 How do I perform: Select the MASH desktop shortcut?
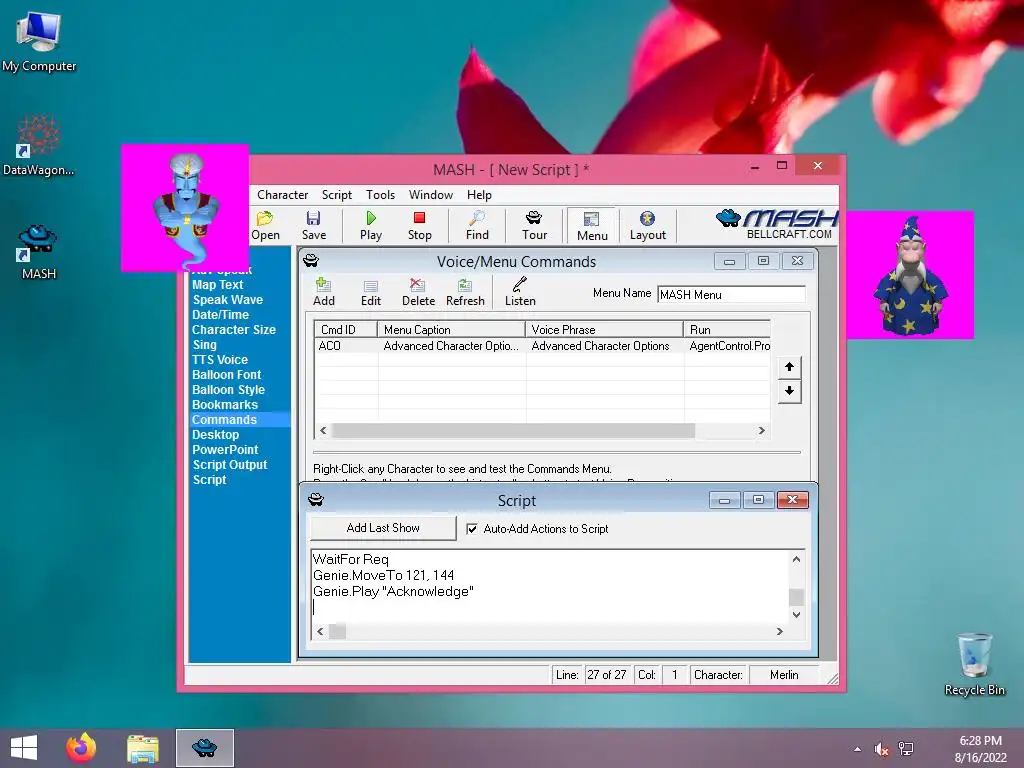(x=39, y=251)
